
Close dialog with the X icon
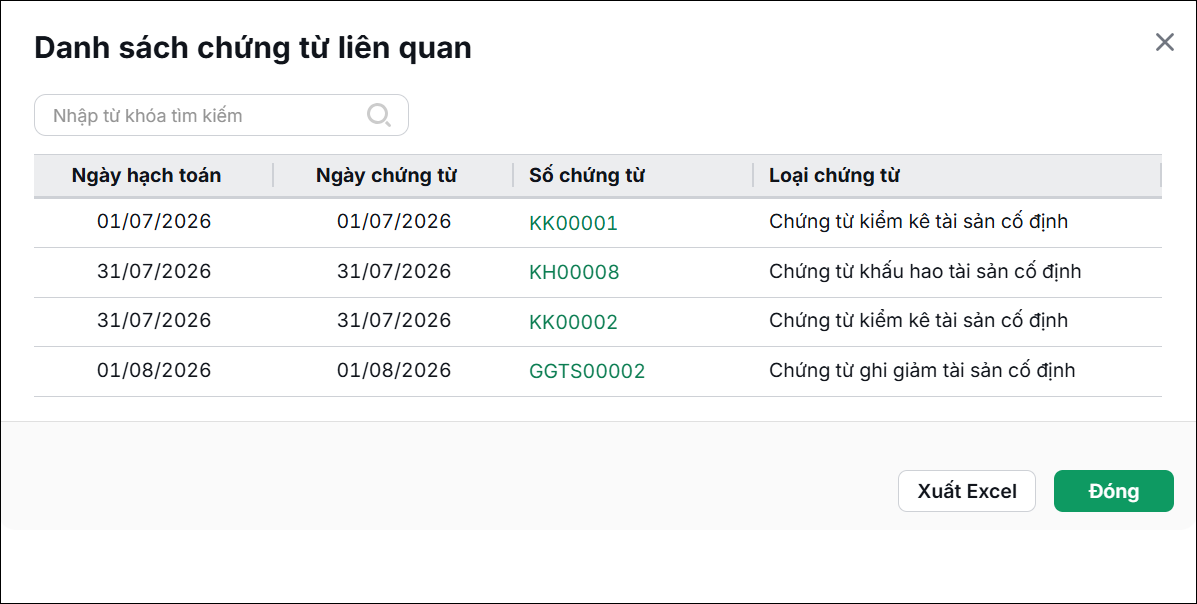1164,42
